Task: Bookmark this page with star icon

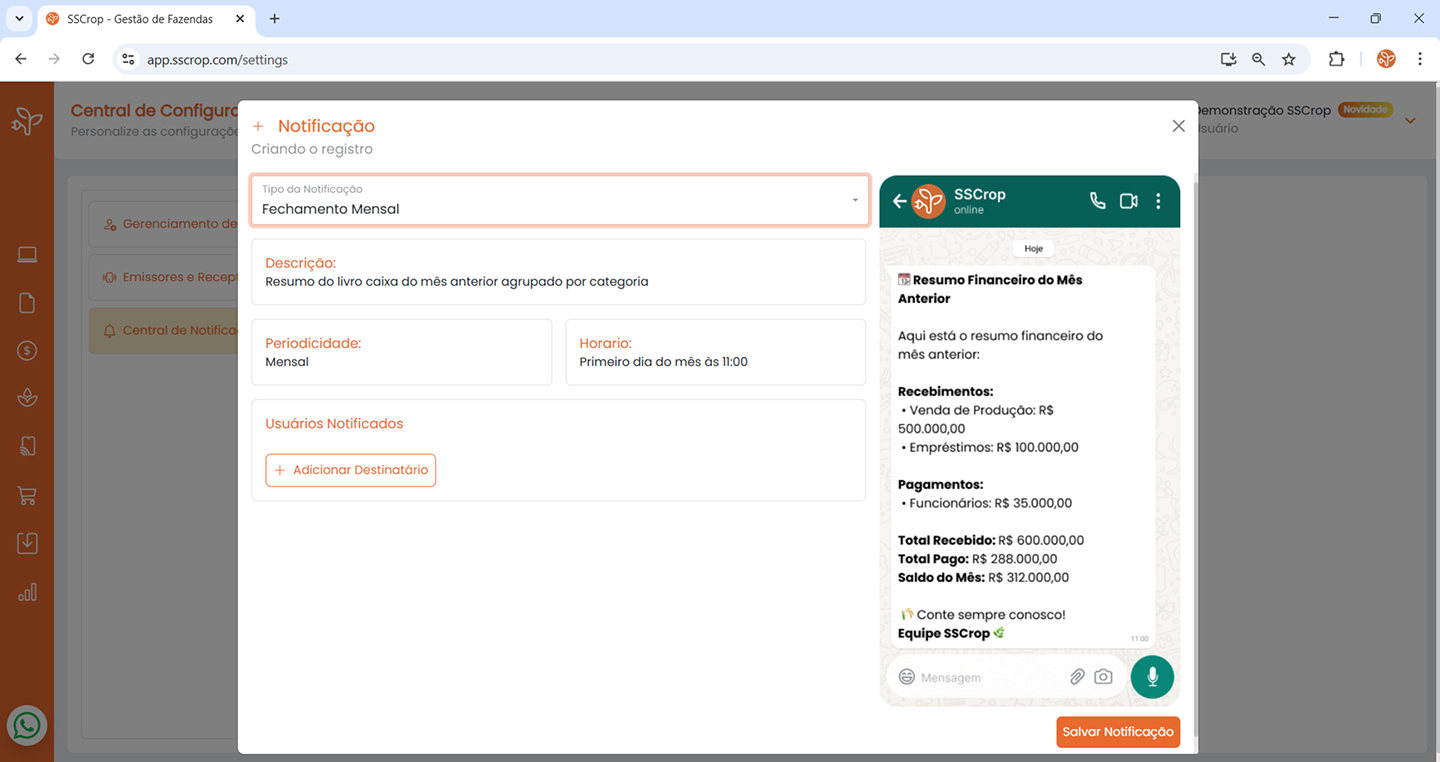Action: pos(1289,59)
